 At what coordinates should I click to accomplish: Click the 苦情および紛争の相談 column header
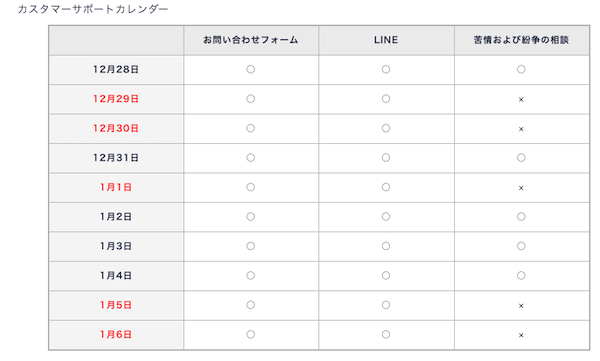(x=521, y=40)
